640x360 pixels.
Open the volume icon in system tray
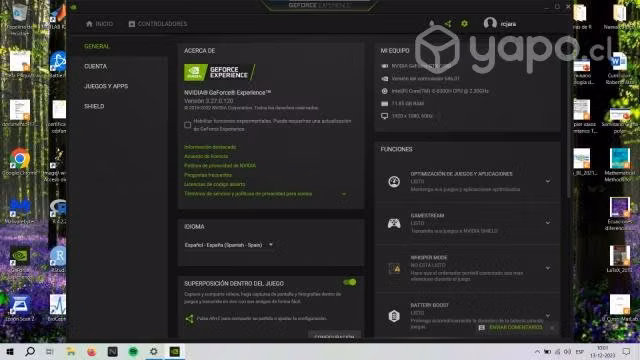[x=567, y=351]
